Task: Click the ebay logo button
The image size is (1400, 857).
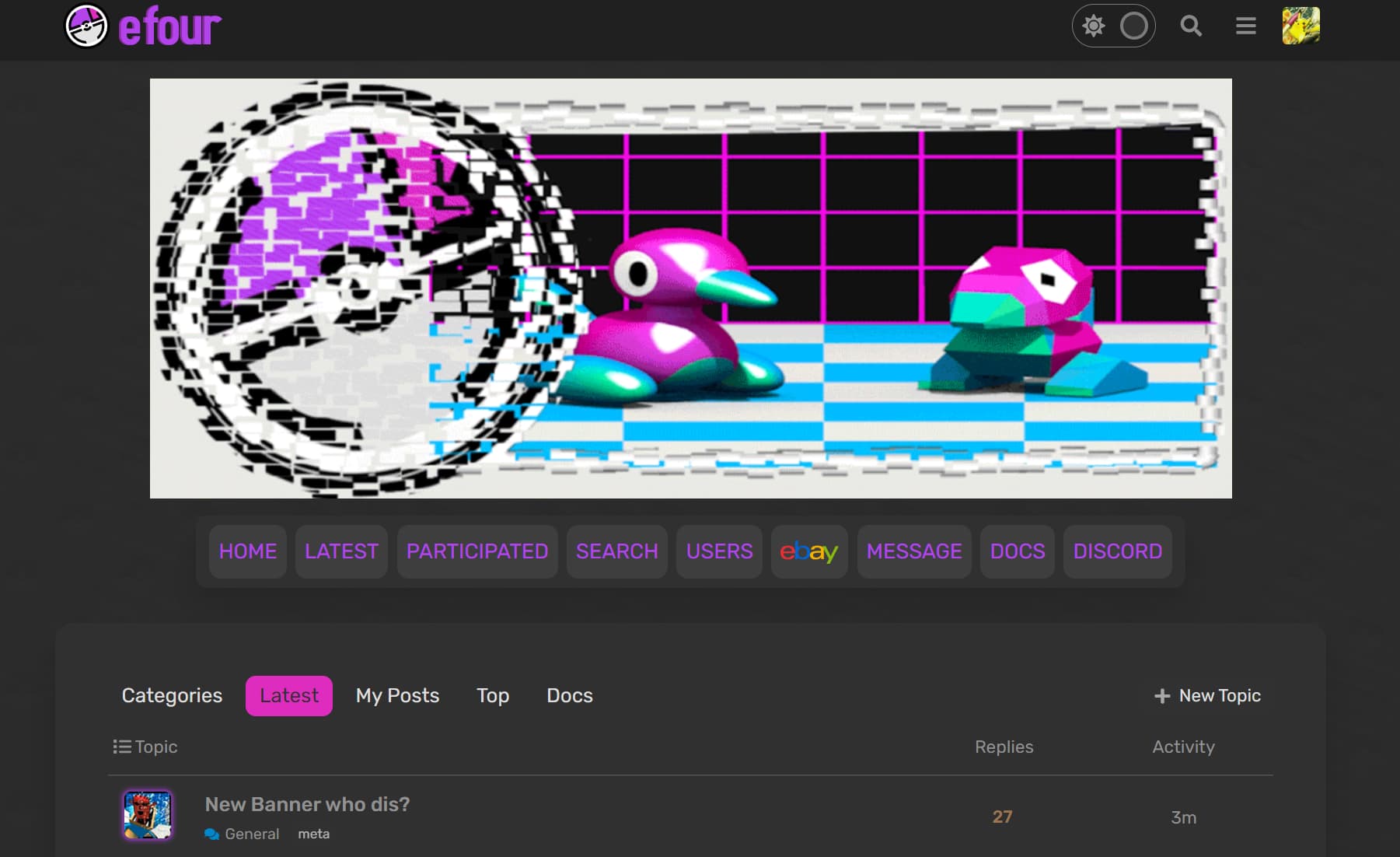Action: point(809,551)
